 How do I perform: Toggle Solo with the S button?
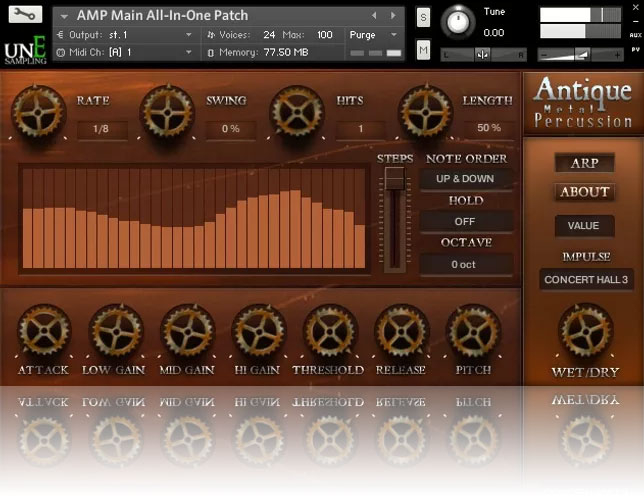pos(423,18)
